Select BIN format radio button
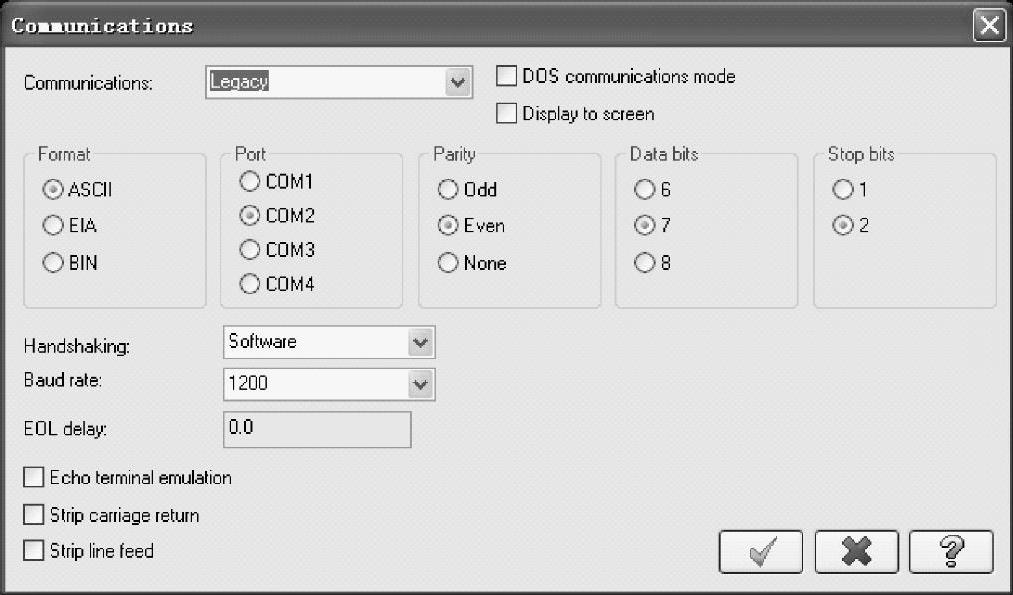The image size is (1013, 595). (x=53, y=263)
